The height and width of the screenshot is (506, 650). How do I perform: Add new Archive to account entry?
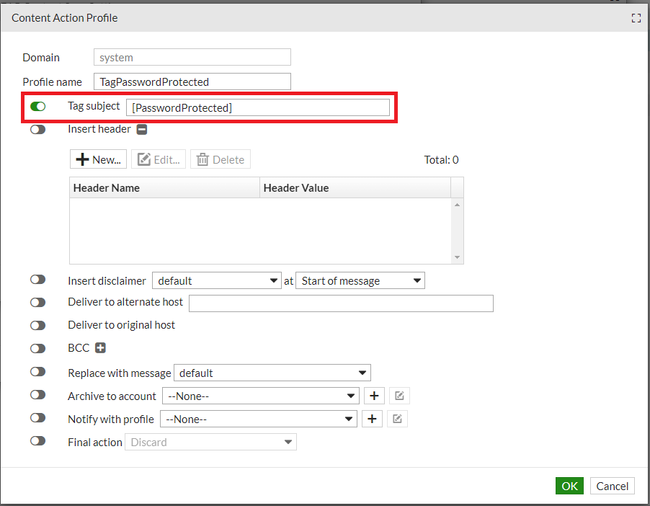(372, 396)
